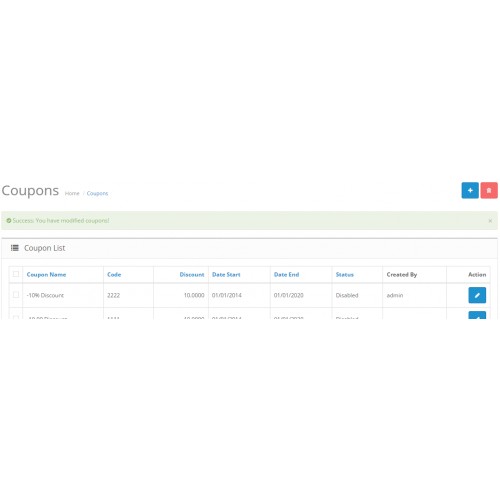The image size is (500, 500).
Task: Edit the -10% Discount coupon pencil icon
Action: (x=477, y=295)
